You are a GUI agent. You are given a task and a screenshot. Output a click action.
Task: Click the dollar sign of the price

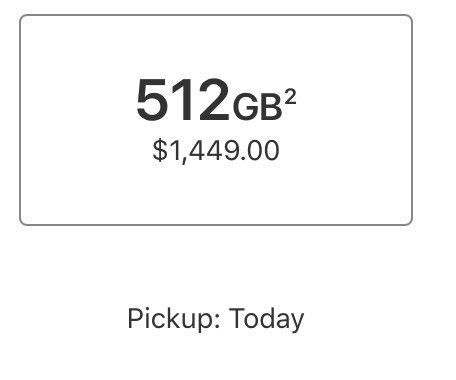pyautogui.click(x=160, y=151)
